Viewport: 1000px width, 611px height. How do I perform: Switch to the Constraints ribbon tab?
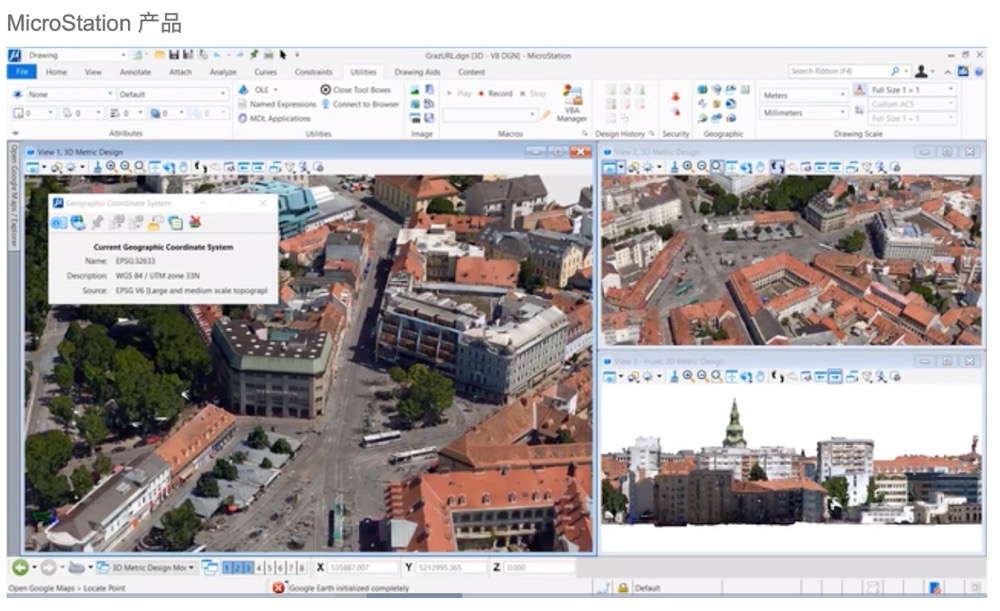click(313, 72)
